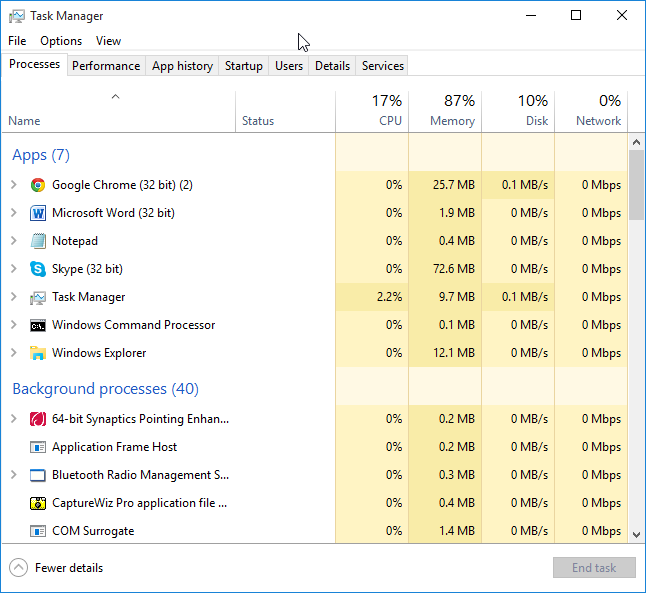
Task: Expand the Skype process entry
Action: (14, 269)
